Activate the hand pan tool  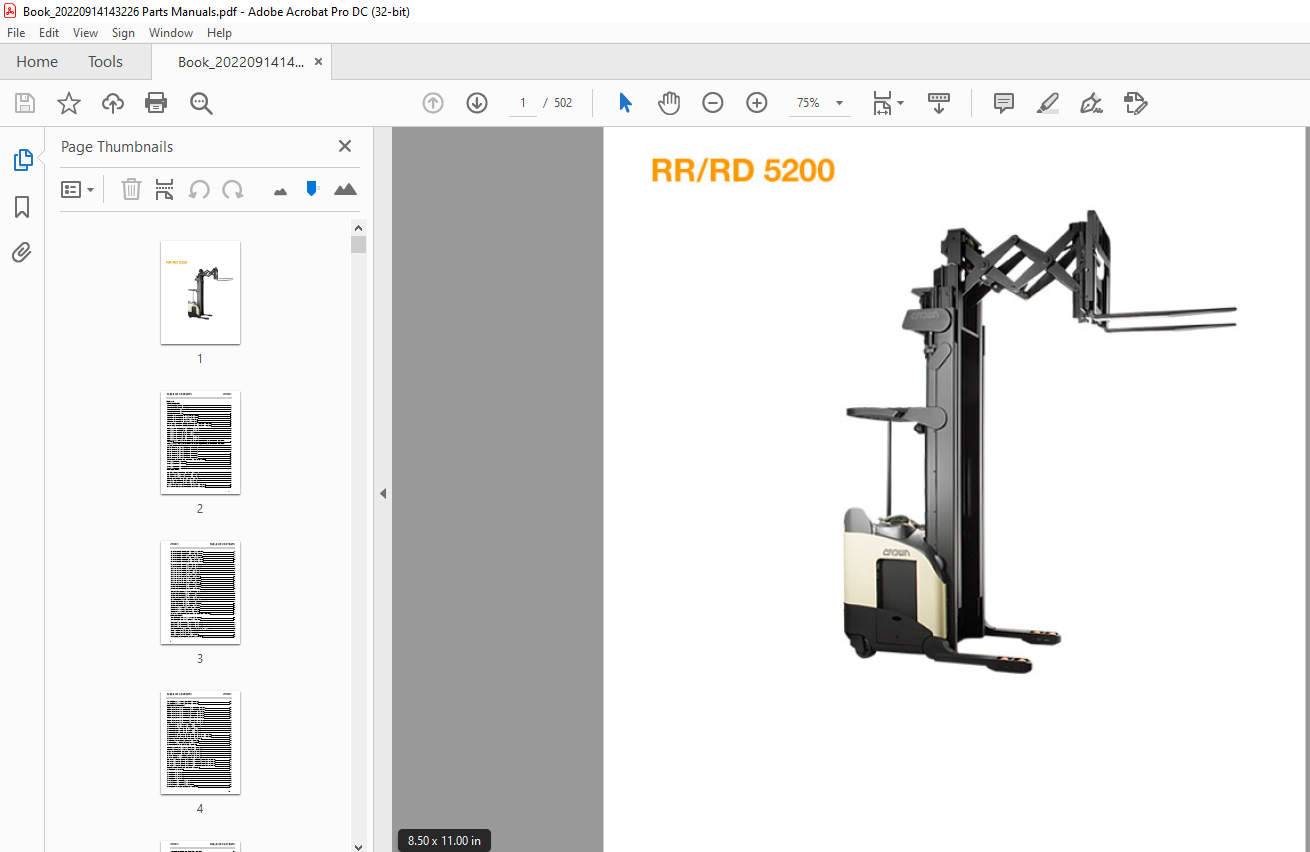click(669, 103)
